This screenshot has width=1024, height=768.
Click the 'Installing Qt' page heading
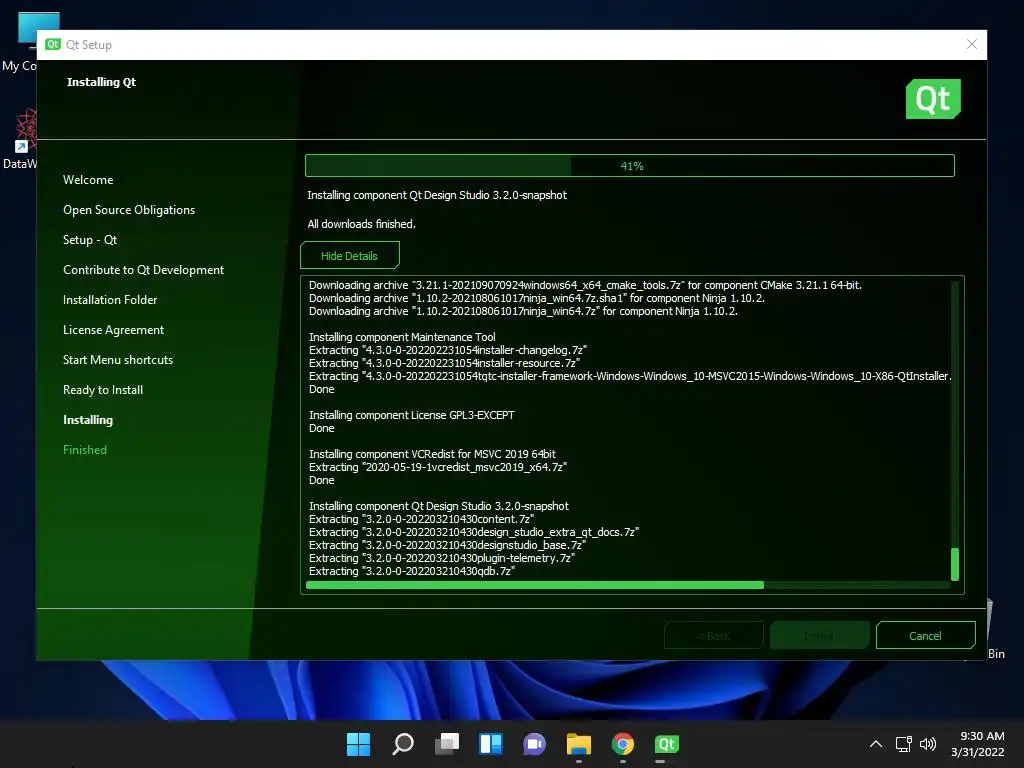click(101, 82)
